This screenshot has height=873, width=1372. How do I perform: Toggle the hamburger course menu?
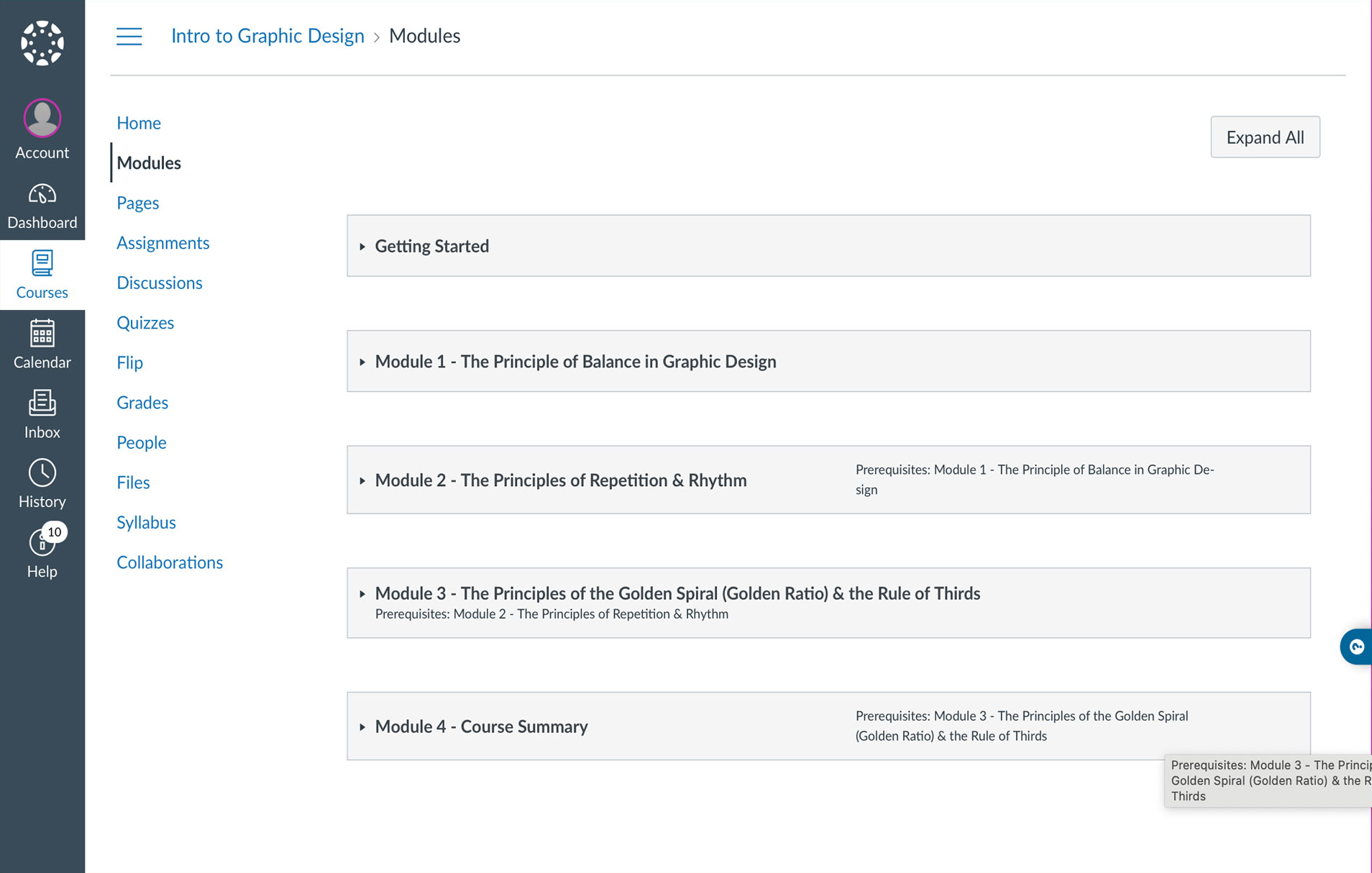click(129, 36)
